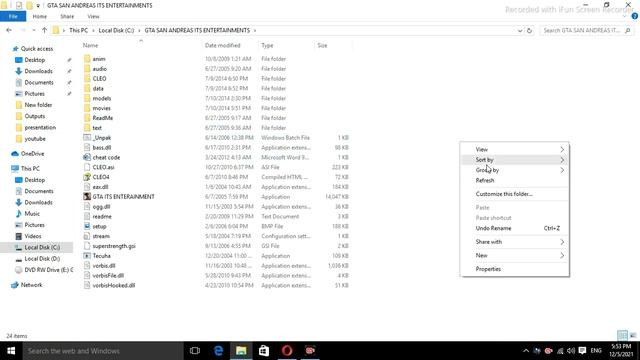Viewport: 640px width, 360px height.
Task: Open Opera browser from taskbar
Action: 287,351
